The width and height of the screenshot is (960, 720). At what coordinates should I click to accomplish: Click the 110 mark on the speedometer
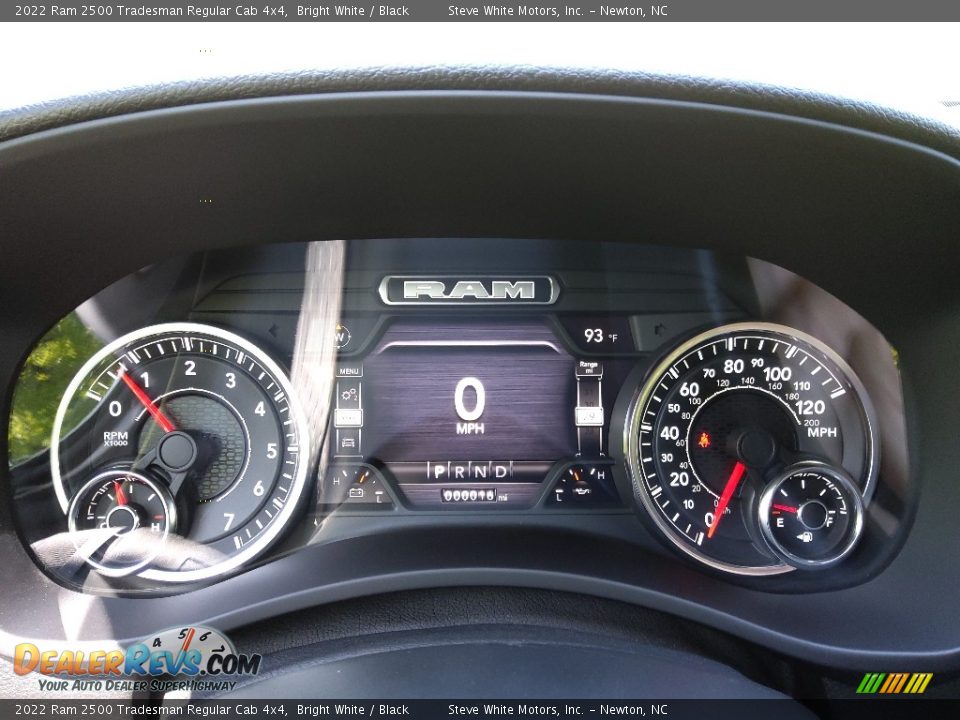[801, 386]
